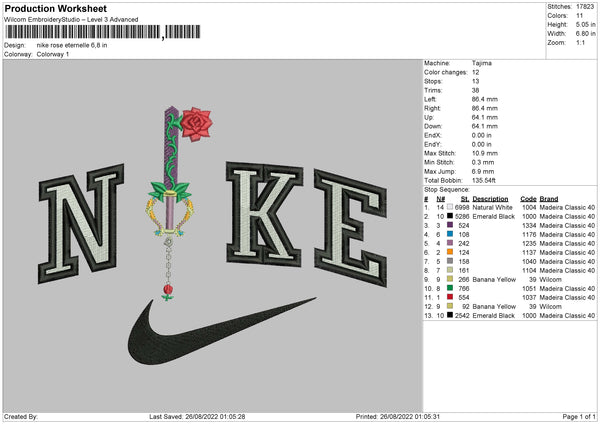Choose the pale swatch with code 1104
This screenshot has height=424, width=600.
click(450, 270)
